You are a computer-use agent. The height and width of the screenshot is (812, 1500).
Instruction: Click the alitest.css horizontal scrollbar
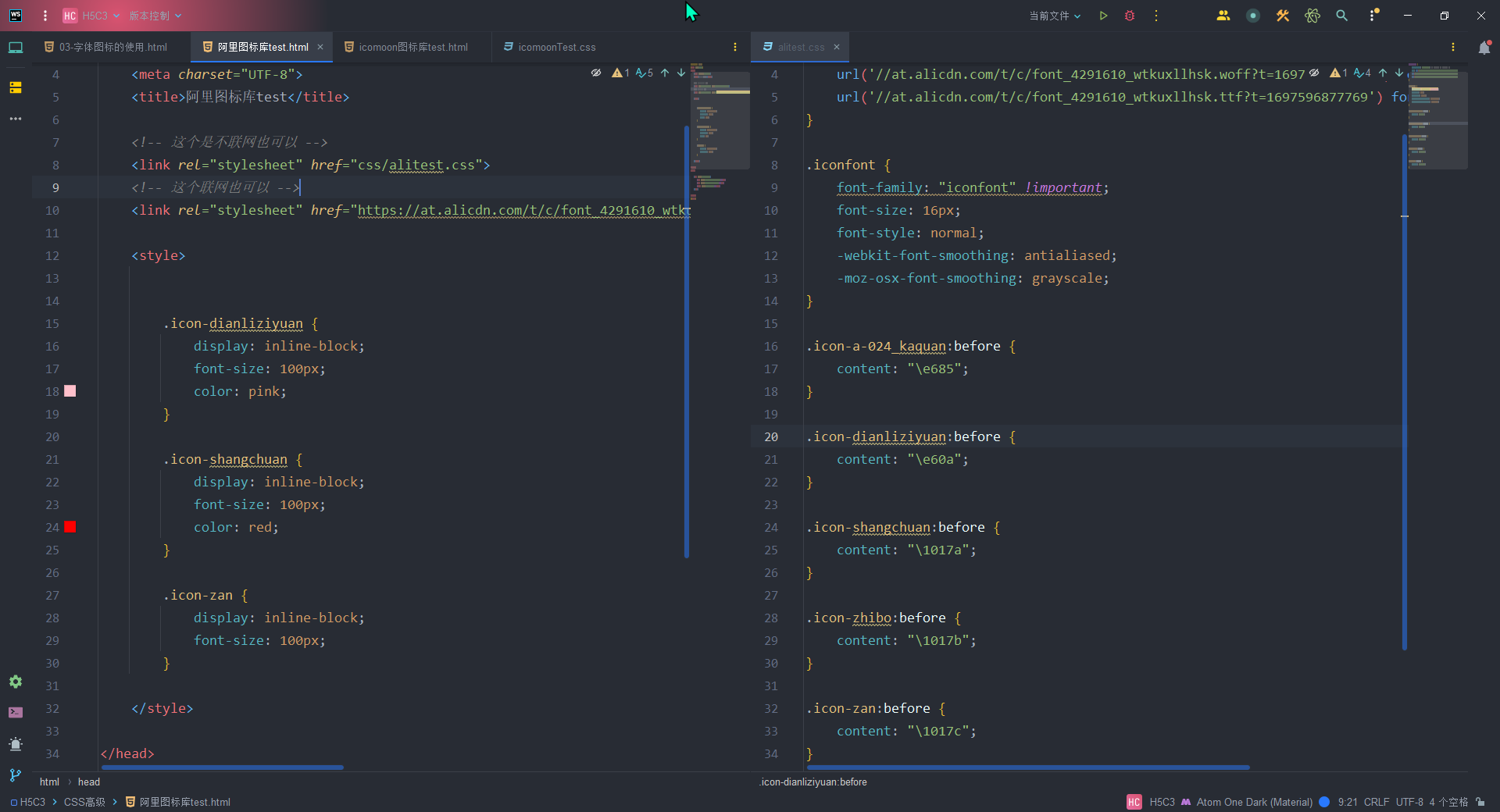click(1028, 767)
